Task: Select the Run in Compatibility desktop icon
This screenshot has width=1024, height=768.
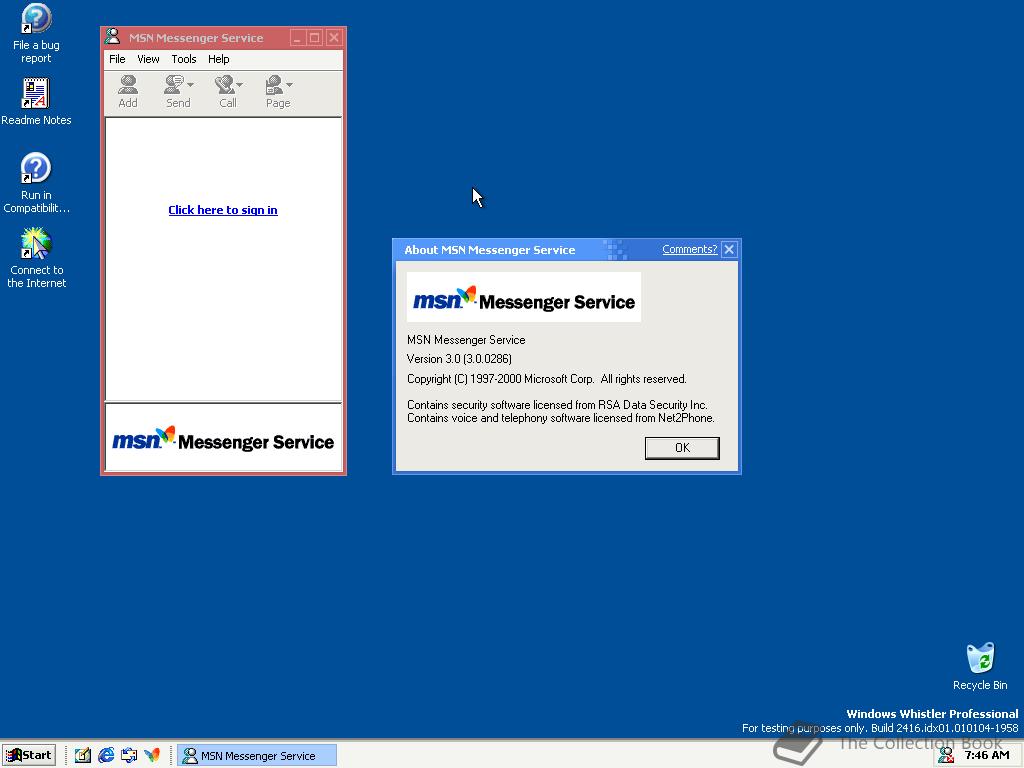Action: tap(36, 184)
